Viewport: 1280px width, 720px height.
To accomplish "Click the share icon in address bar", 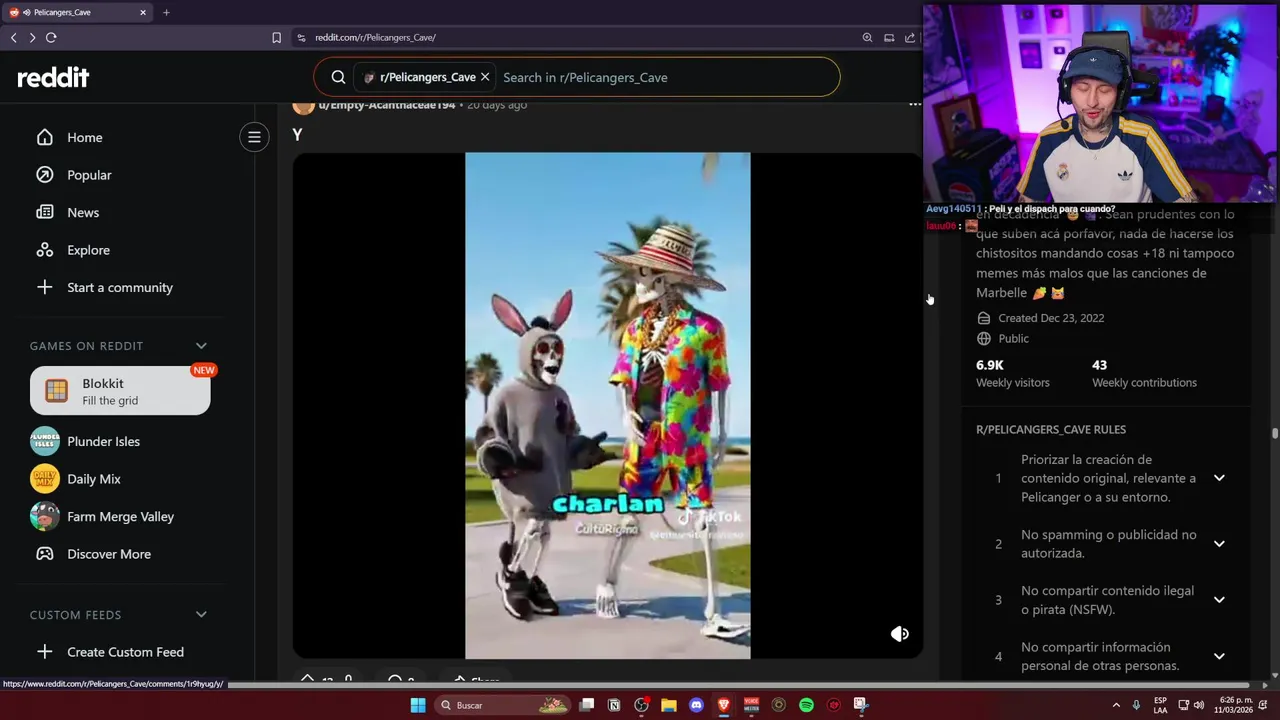I will coord(910,37).
